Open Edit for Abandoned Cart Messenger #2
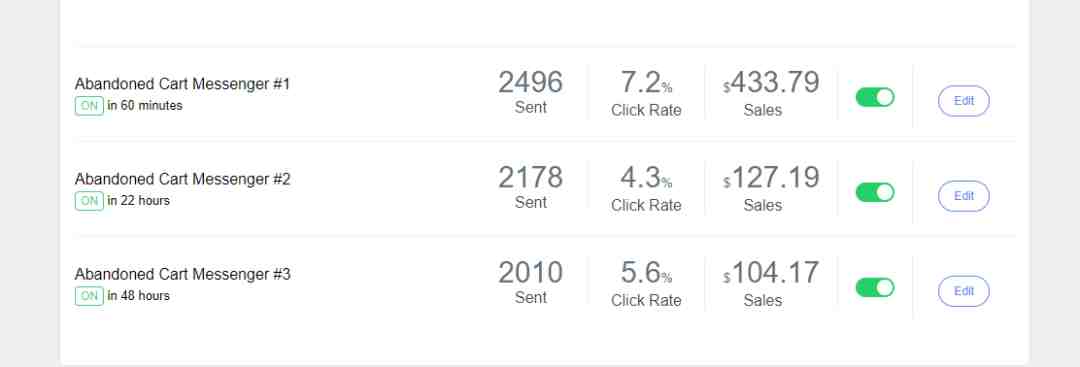This screenshot has width=1080, height=367. [964, 196]
